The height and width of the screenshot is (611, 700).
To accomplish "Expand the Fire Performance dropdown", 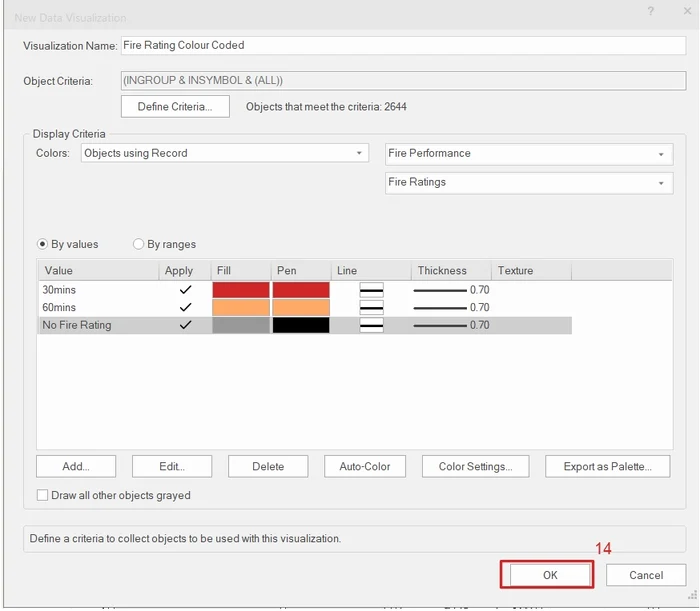I will 529,154.
